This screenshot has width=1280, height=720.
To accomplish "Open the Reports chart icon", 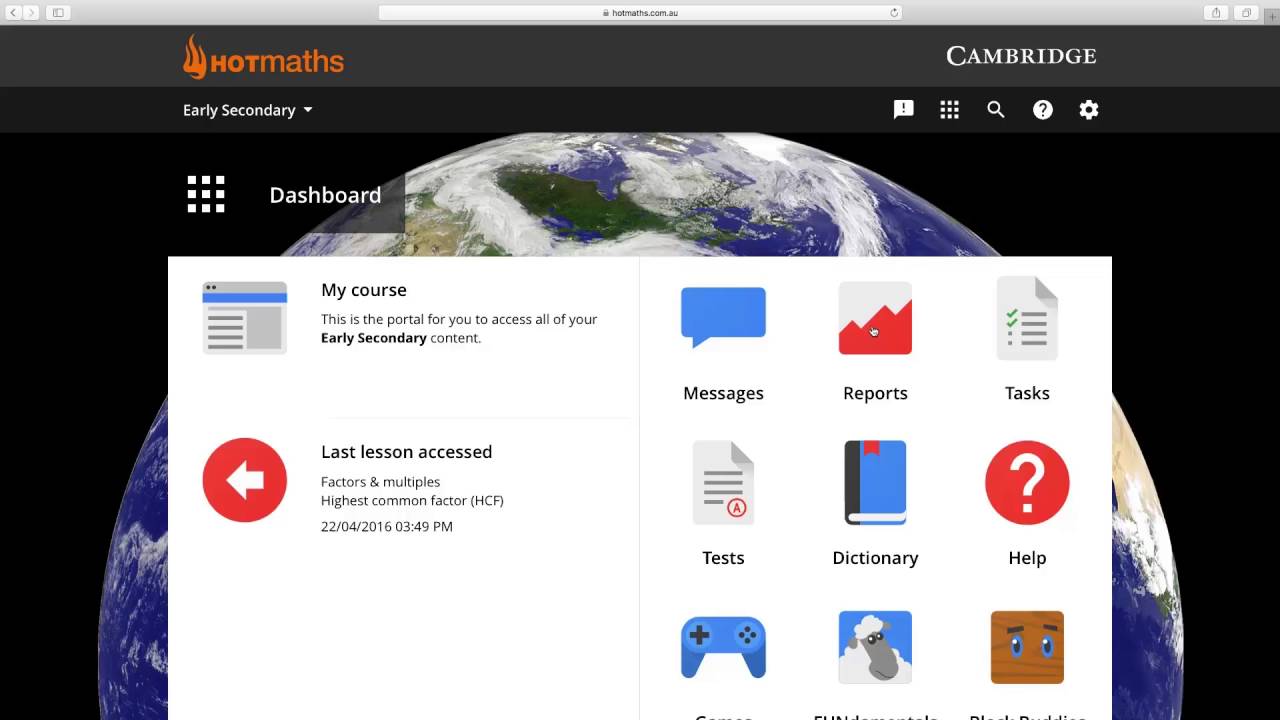I will [x=875, y=318].
